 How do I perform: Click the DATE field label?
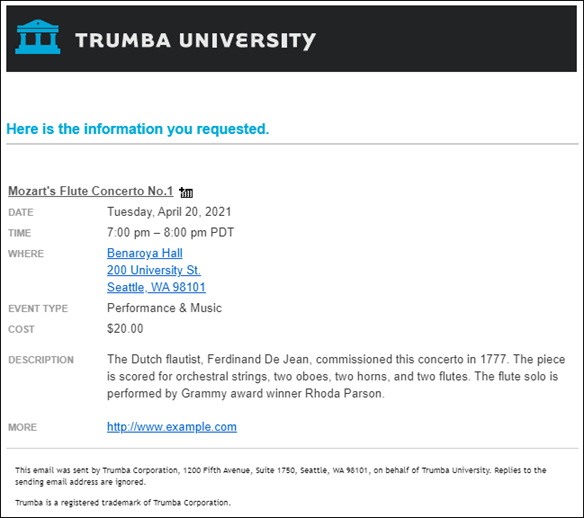(21, 213)
